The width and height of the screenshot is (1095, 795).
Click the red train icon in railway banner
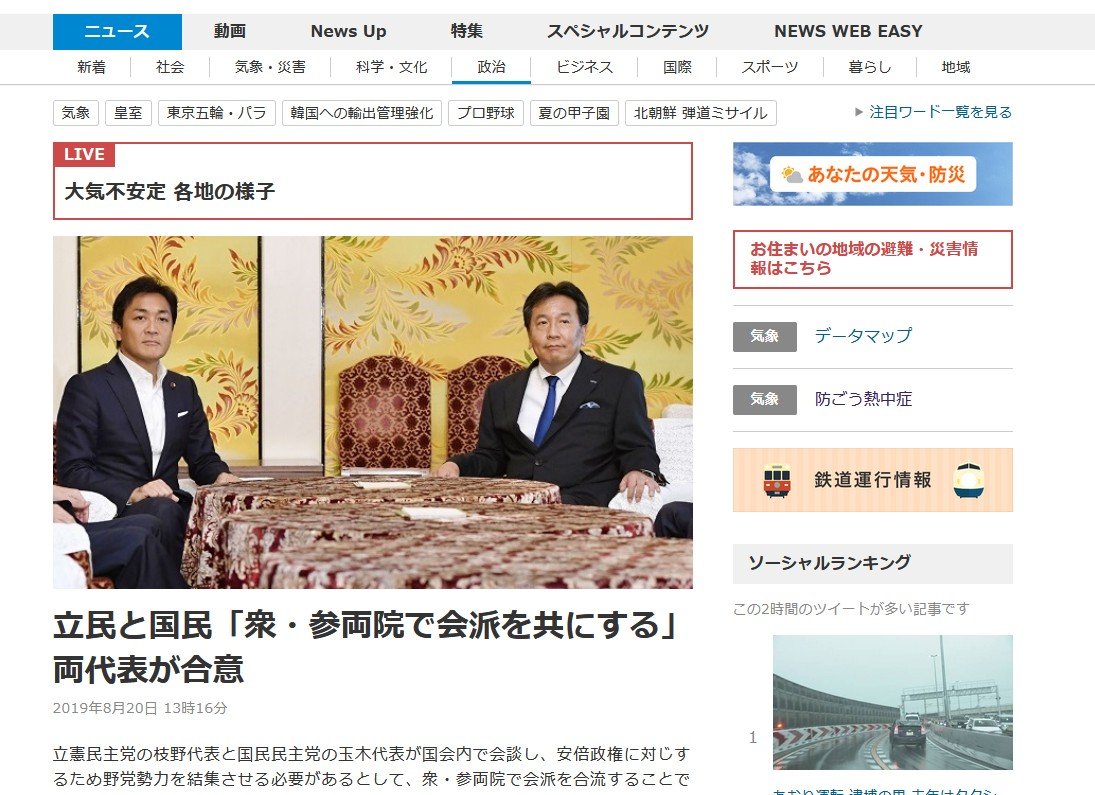[x=777, y=480]
